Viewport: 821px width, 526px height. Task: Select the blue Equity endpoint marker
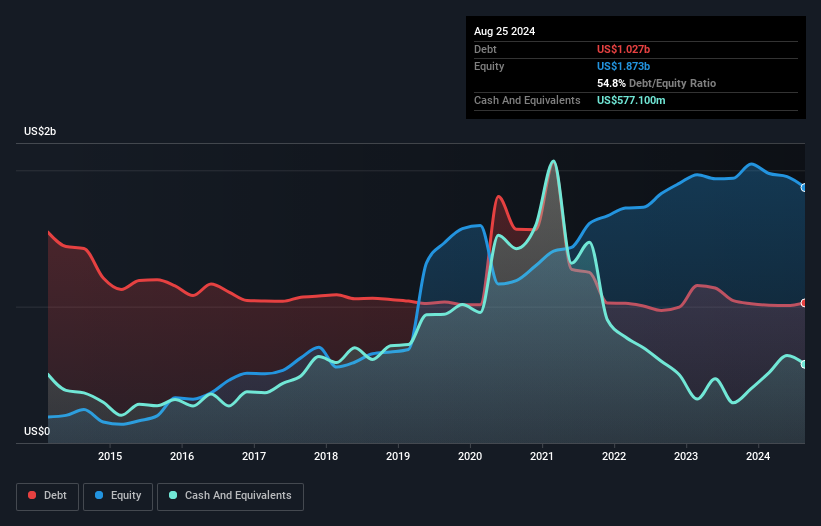pos(804,187)
